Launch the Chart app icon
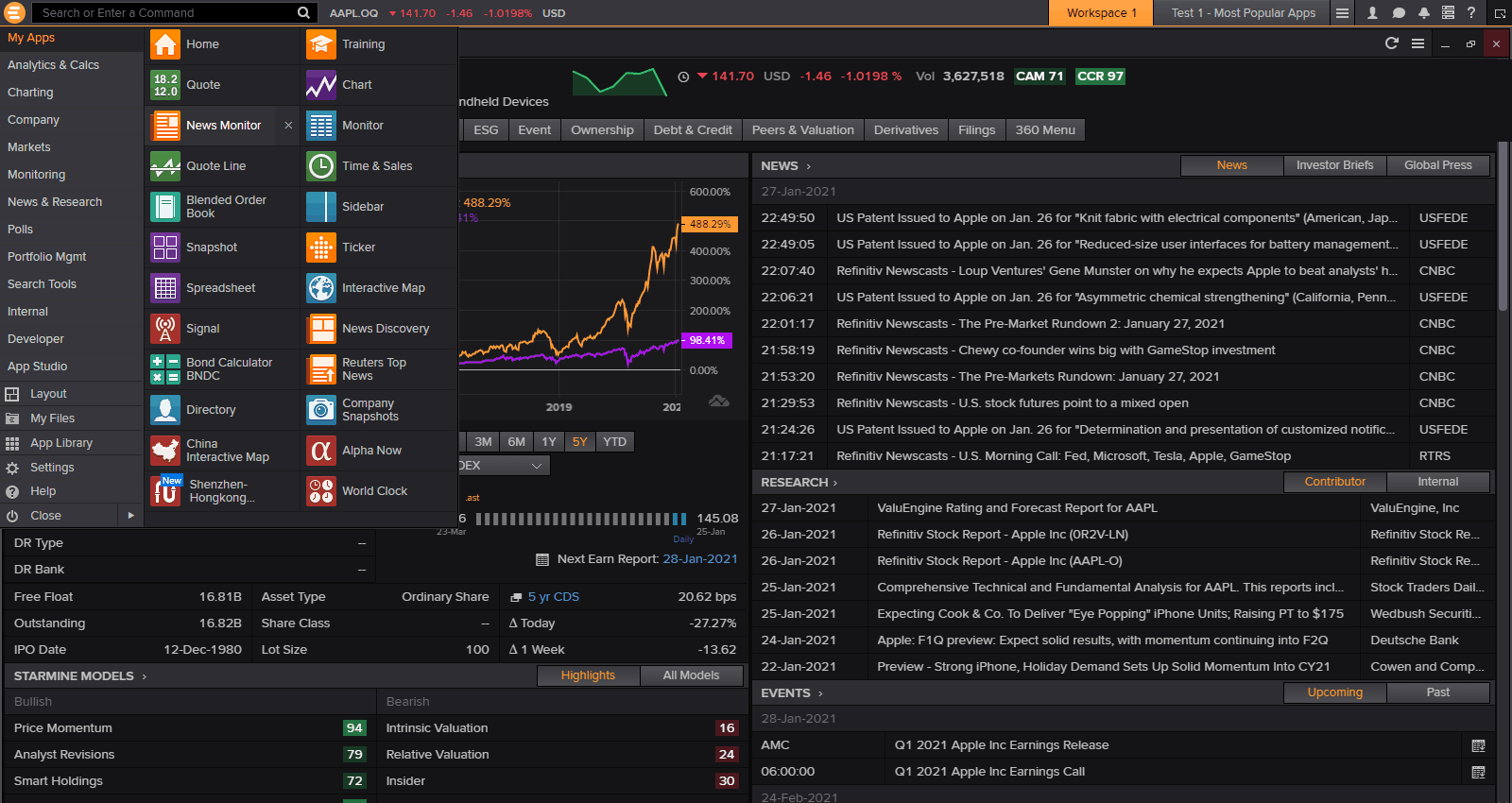The width and height of the screenshot is (1512, 803). click(321, 85)
